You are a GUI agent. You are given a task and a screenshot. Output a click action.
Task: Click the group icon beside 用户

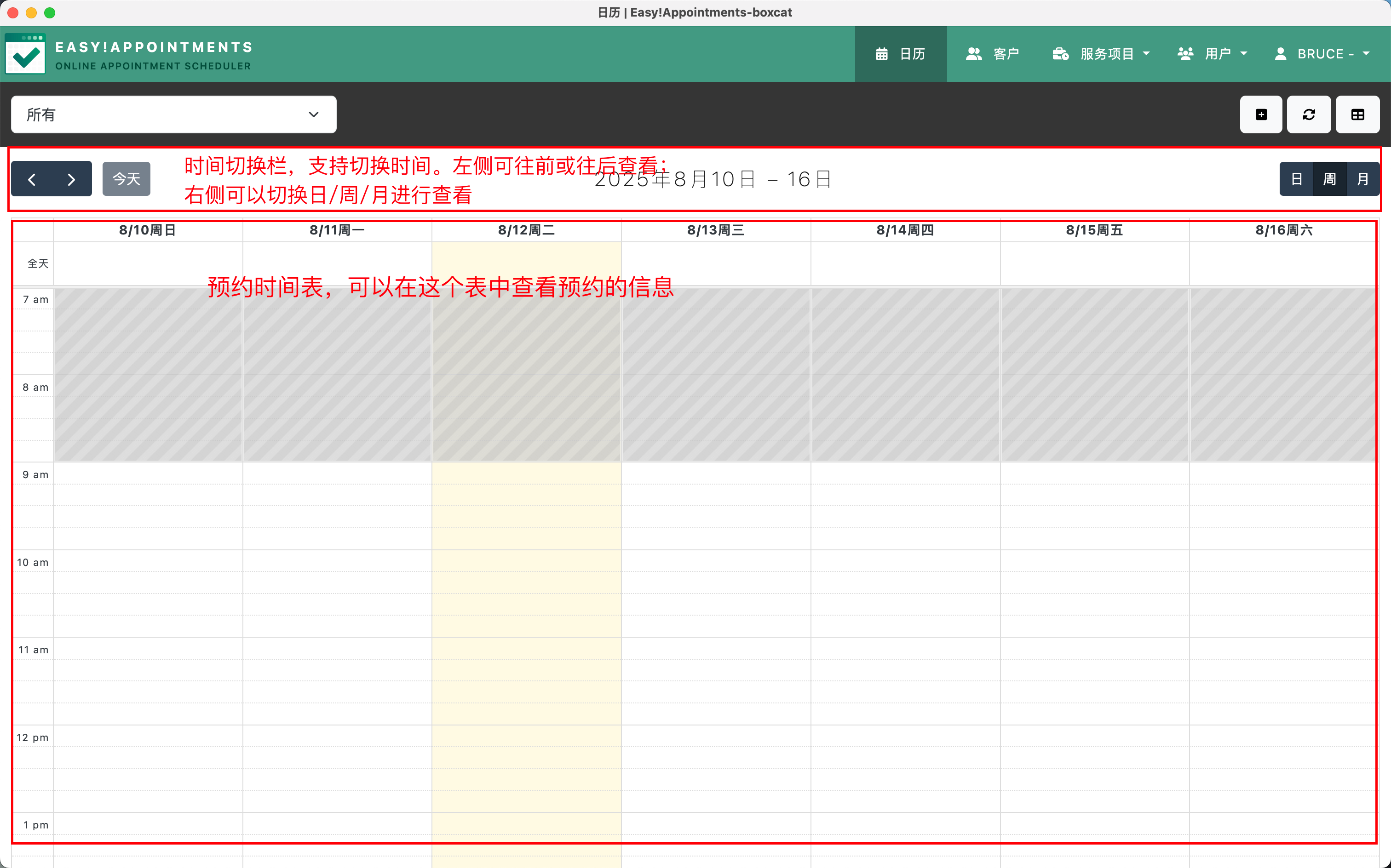(1186, 54)
